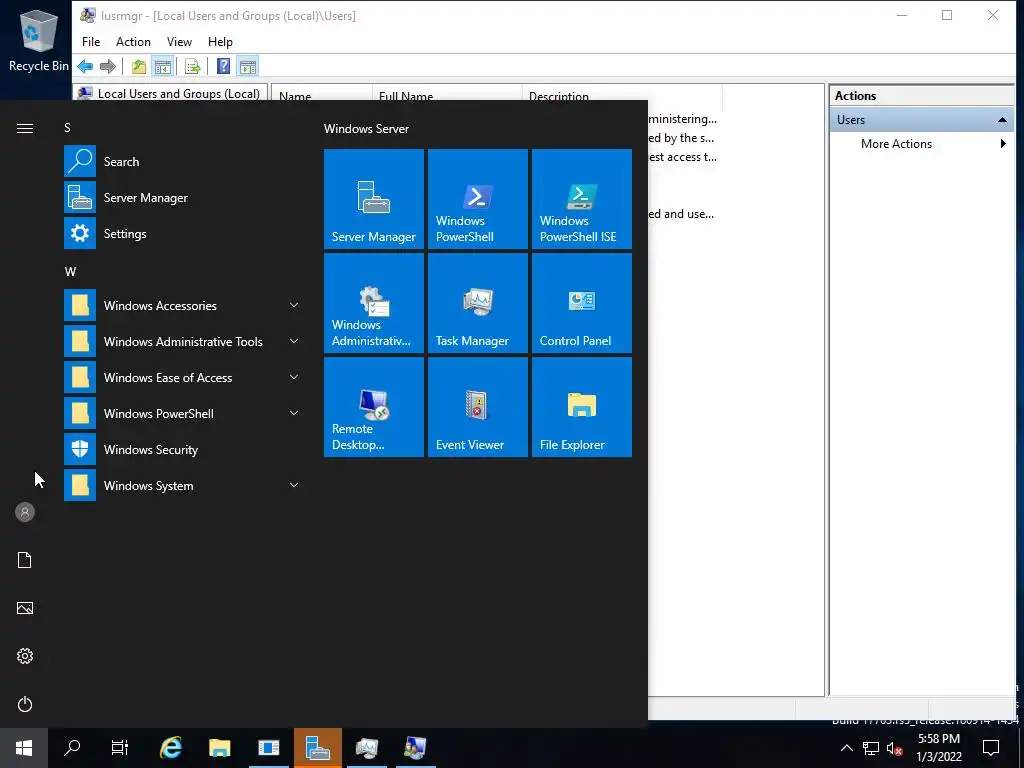Toggle Show/Hide Console Tree toolbar icon
This screenshot has height=768, width=1024.
pyautogui.click(x=163, y=66)
